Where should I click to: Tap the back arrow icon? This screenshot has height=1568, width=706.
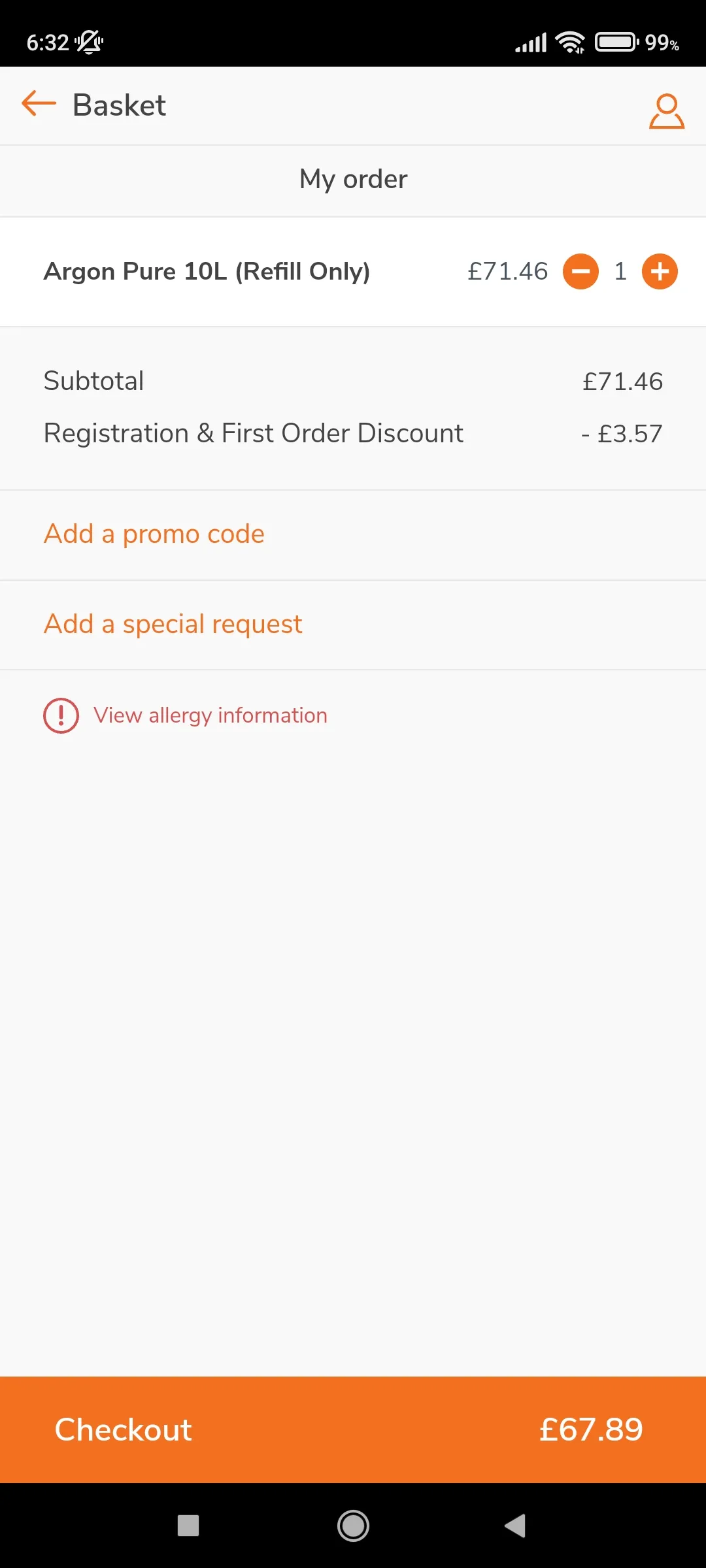pos(39,104)
